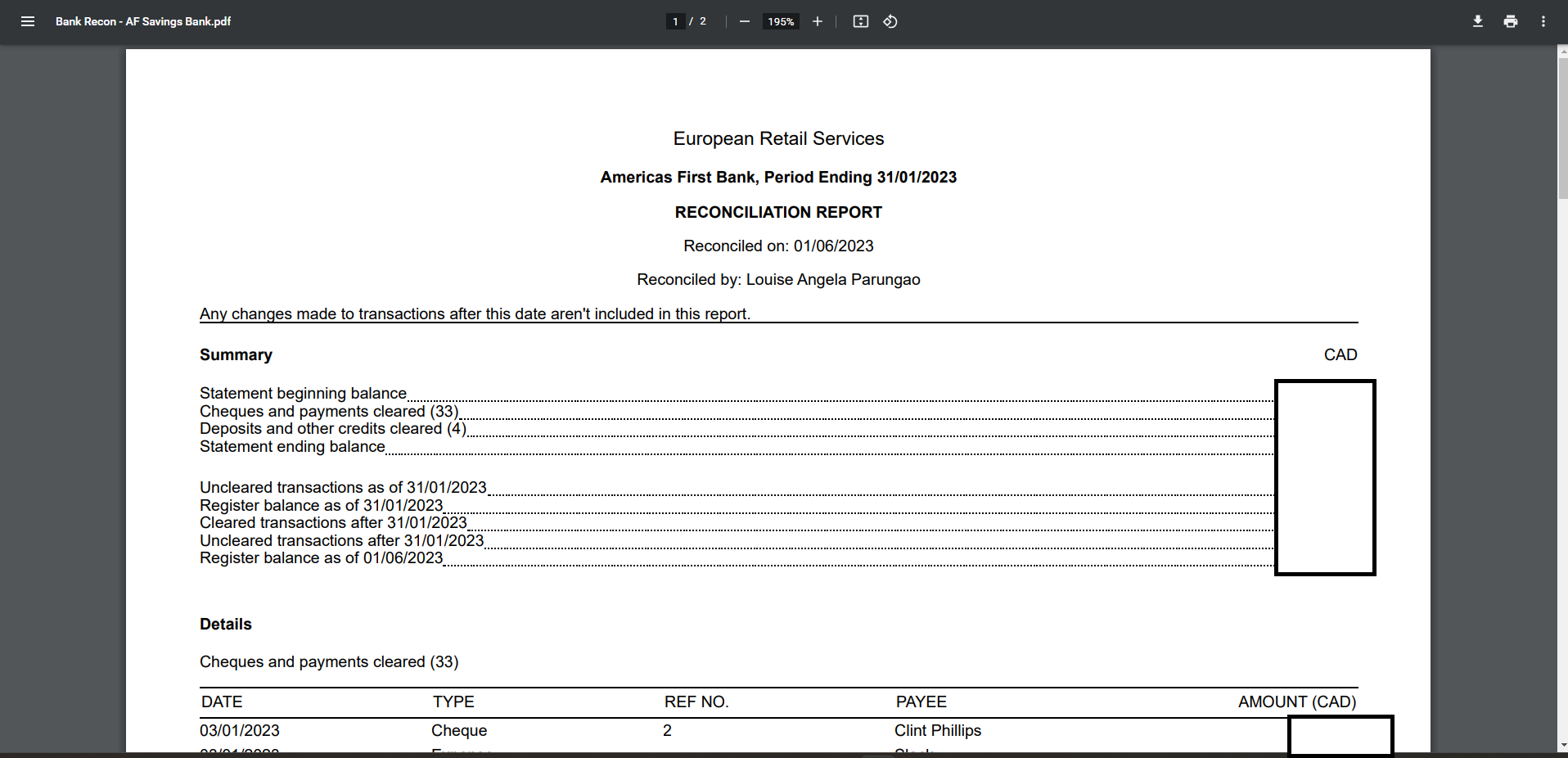Viewport: 1568px width, 758px height.
Task: Click the 'PAYEE' column header
Action: click(921, 702)
